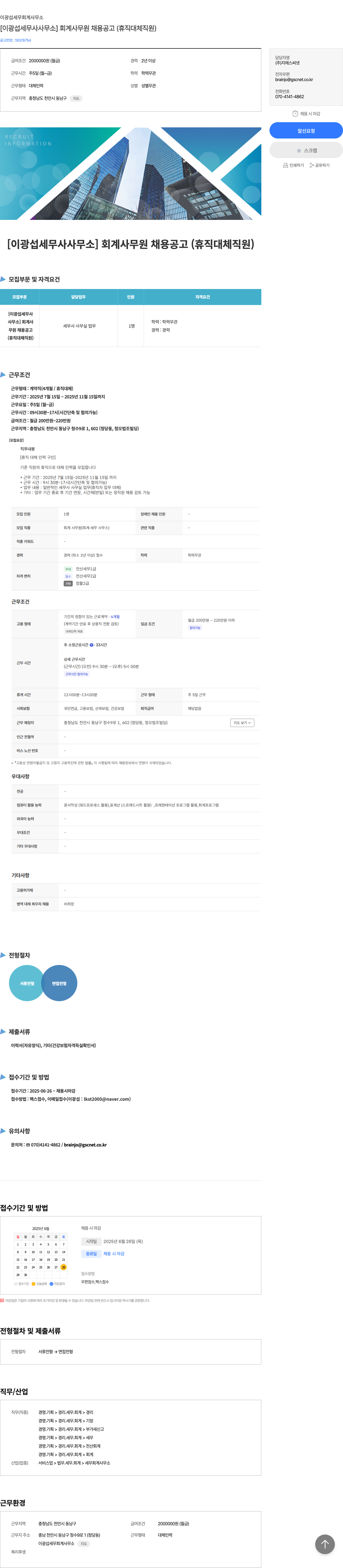343x1568 pixels.
Task: Click the 자격요건 table header
Action: point(202,297)
